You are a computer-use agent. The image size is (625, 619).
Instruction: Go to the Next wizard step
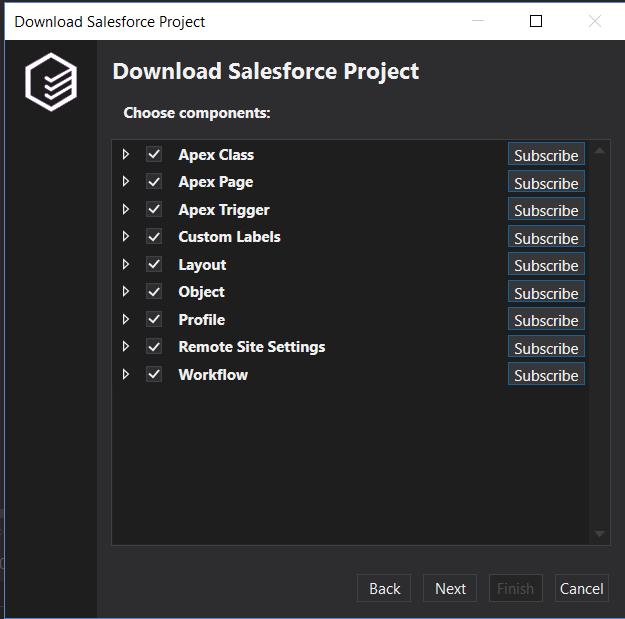(x=450, y=588)
